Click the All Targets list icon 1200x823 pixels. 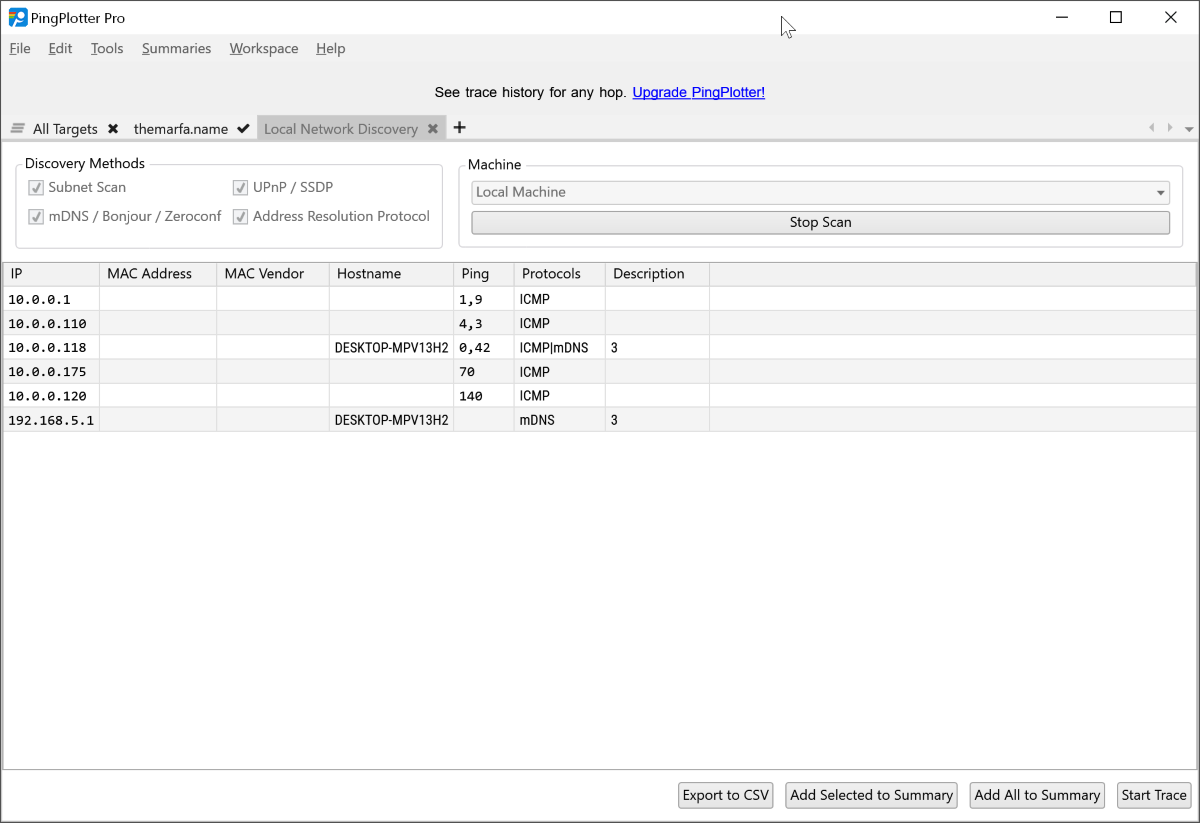[x=18, y=129]
